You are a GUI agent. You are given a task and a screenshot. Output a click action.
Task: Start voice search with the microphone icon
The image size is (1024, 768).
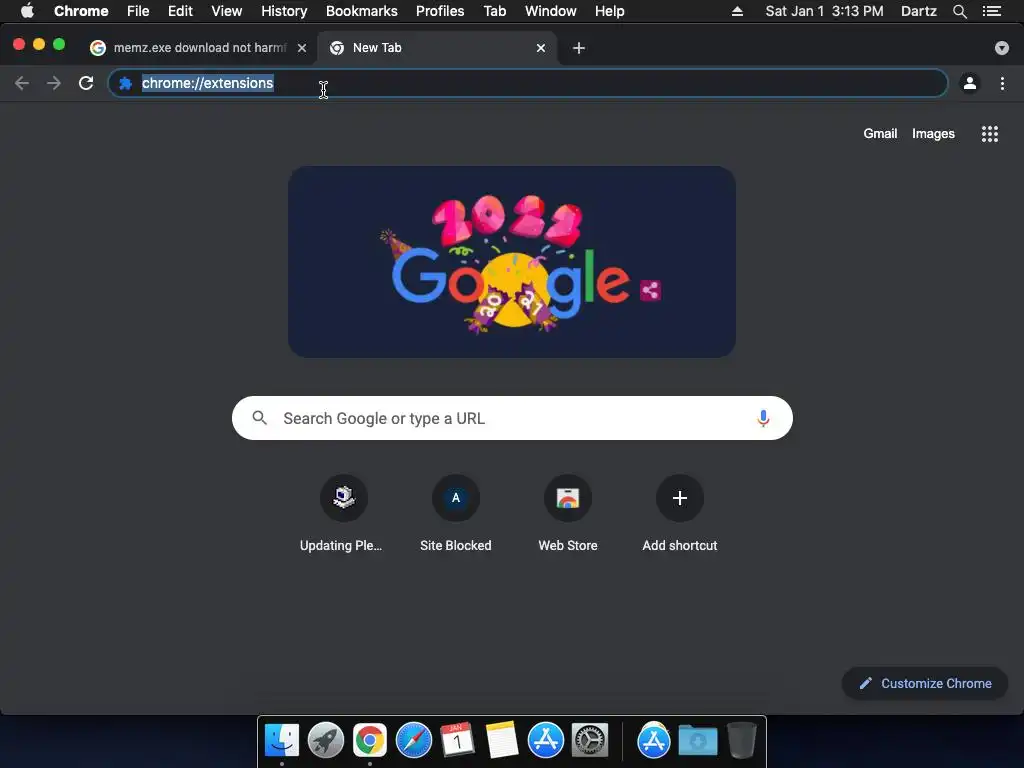click(763, 418)
